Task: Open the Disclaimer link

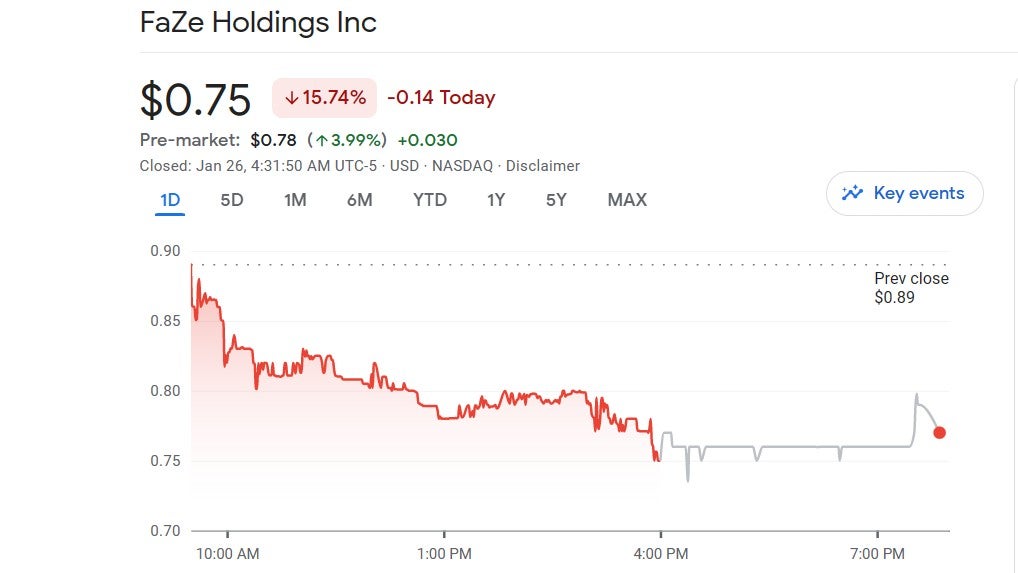Action: (543, 166)
